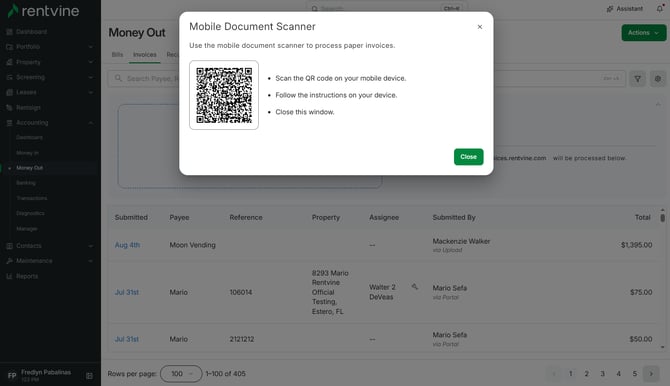This screenshot has width=670, height=386.
Task: Click the assignee icon next to Walter 2 DeVeas
Action: (x=414, y=287)
